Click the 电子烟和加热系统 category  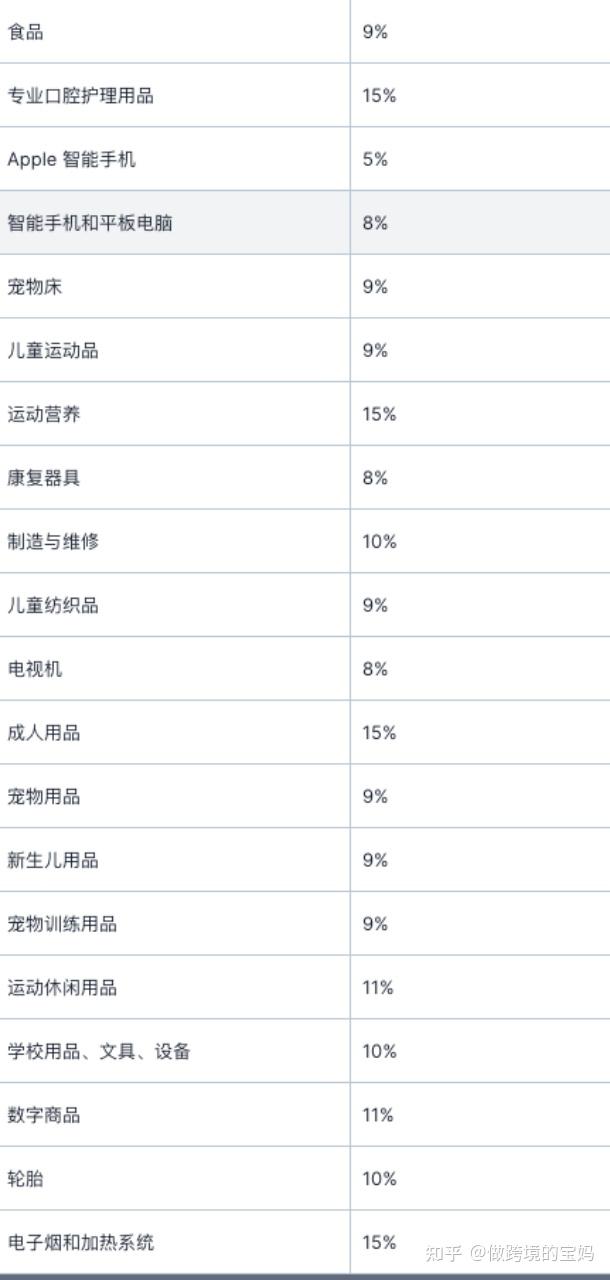coord(81,1243)
